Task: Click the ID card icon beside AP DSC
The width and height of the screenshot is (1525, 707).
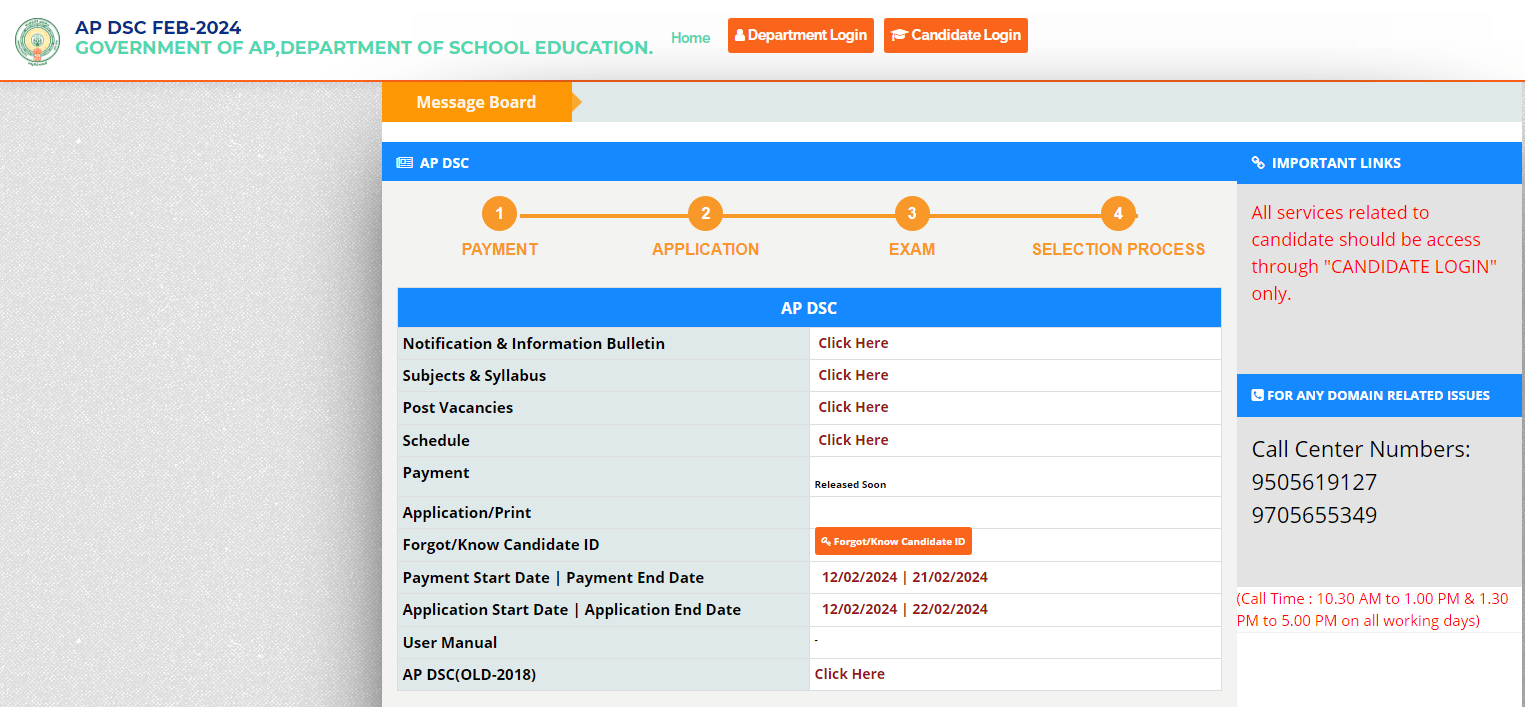Action: (x=404, y=163)
